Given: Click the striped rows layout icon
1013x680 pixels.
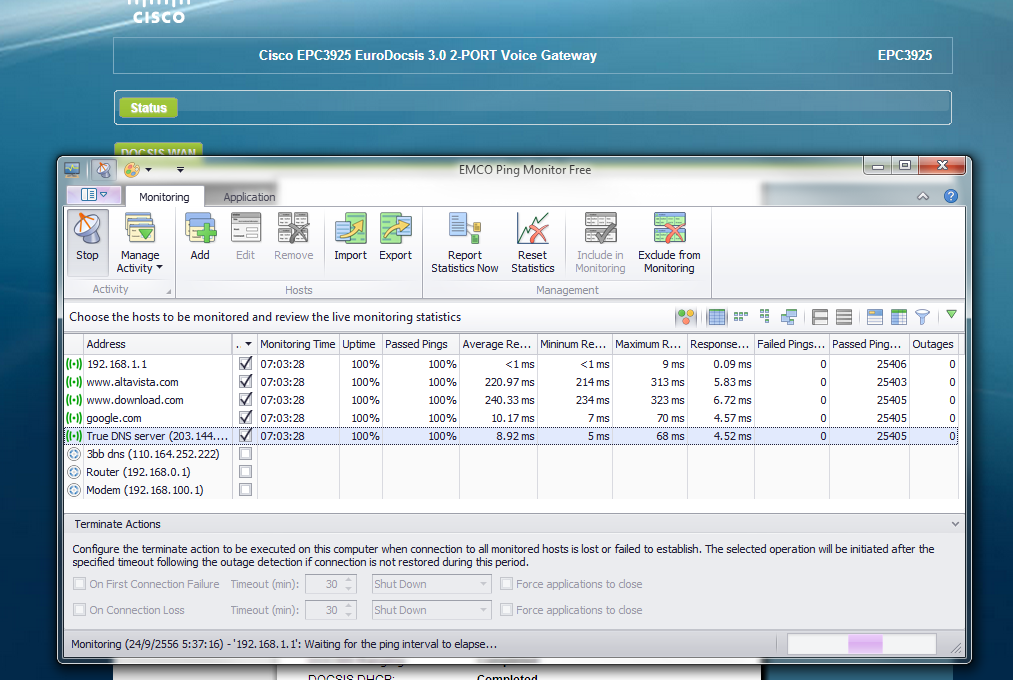Looking at the screenshot, I should pos(844,317).
